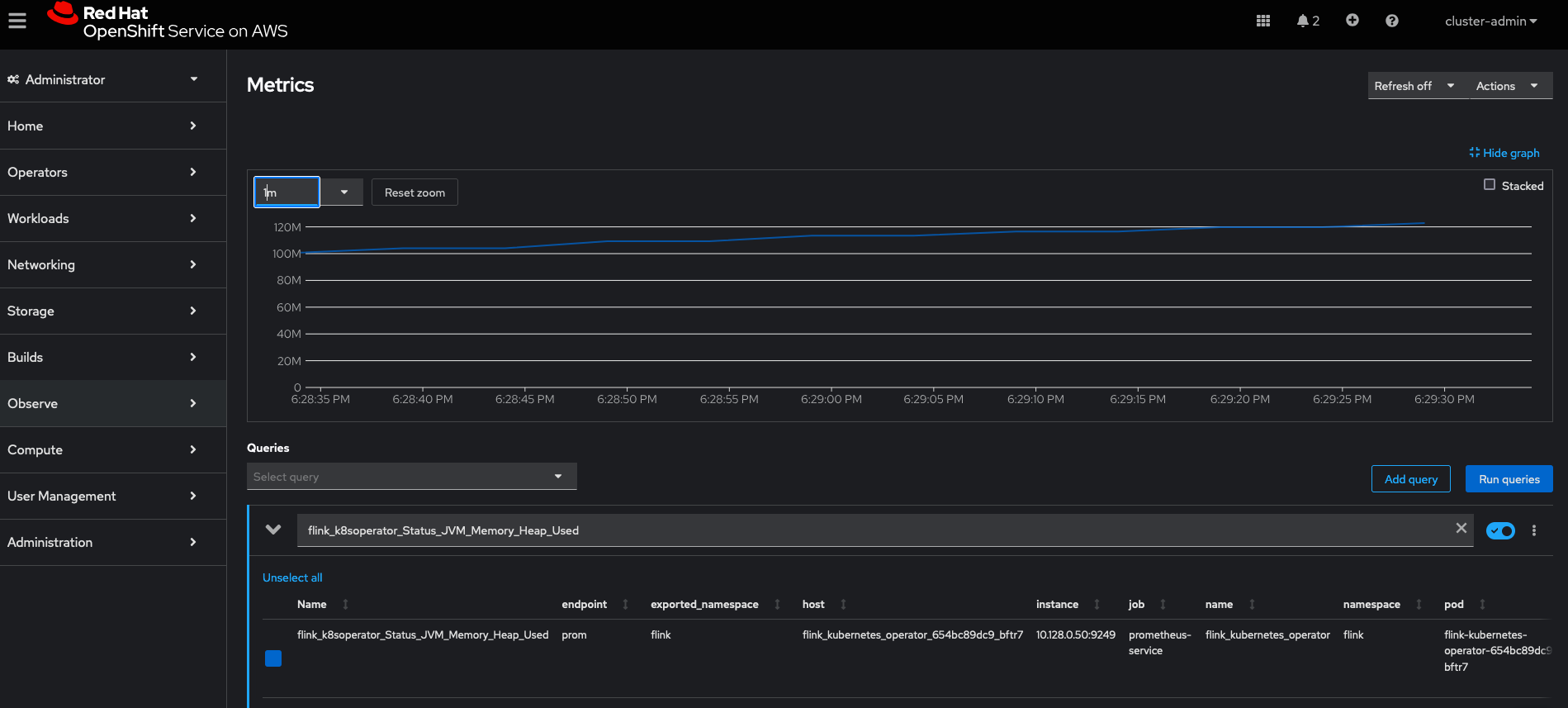Click the plus import icon
Screen dimensions: 1568x708
(1352, 21)
